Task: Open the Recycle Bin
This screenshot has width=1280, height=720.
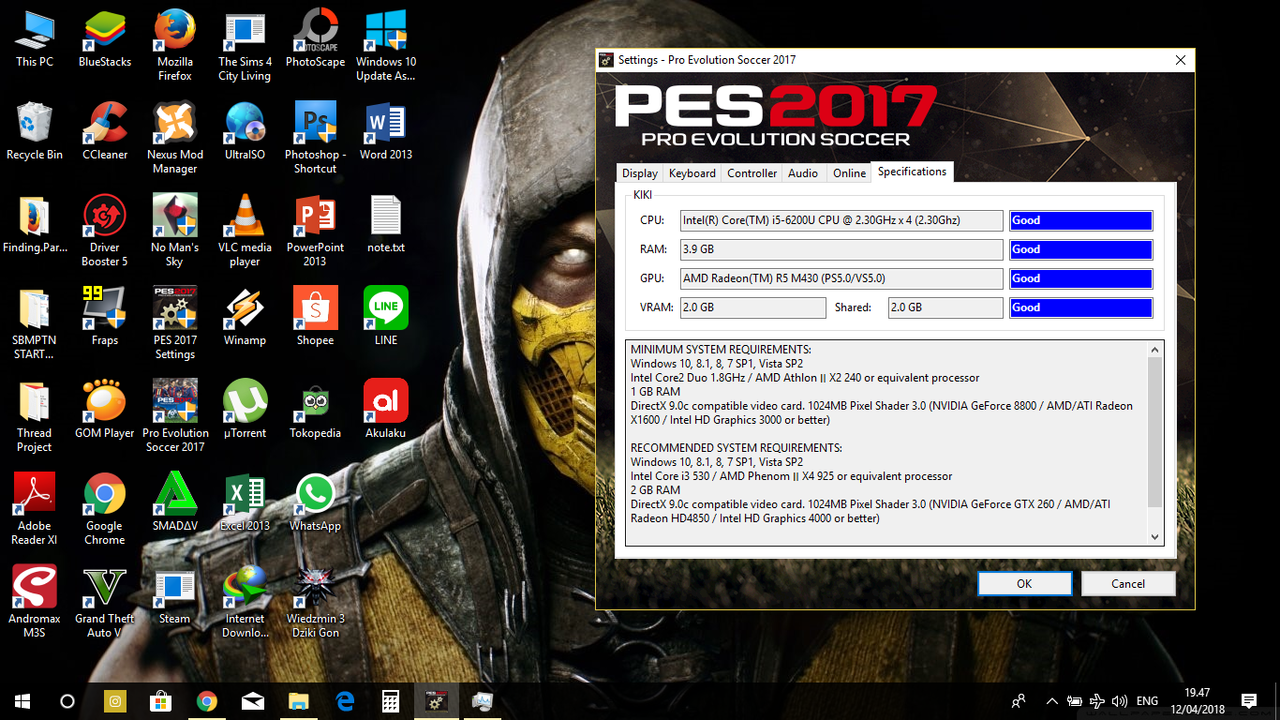Action: [34, 132]
